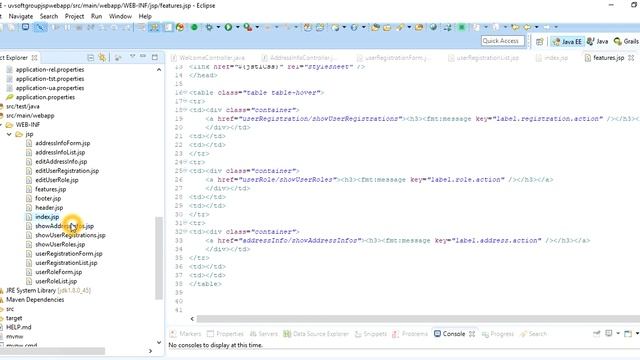Switch to AddressInfoController editor tab
Screen dimensions: 640x360
(x=299, y=58)
